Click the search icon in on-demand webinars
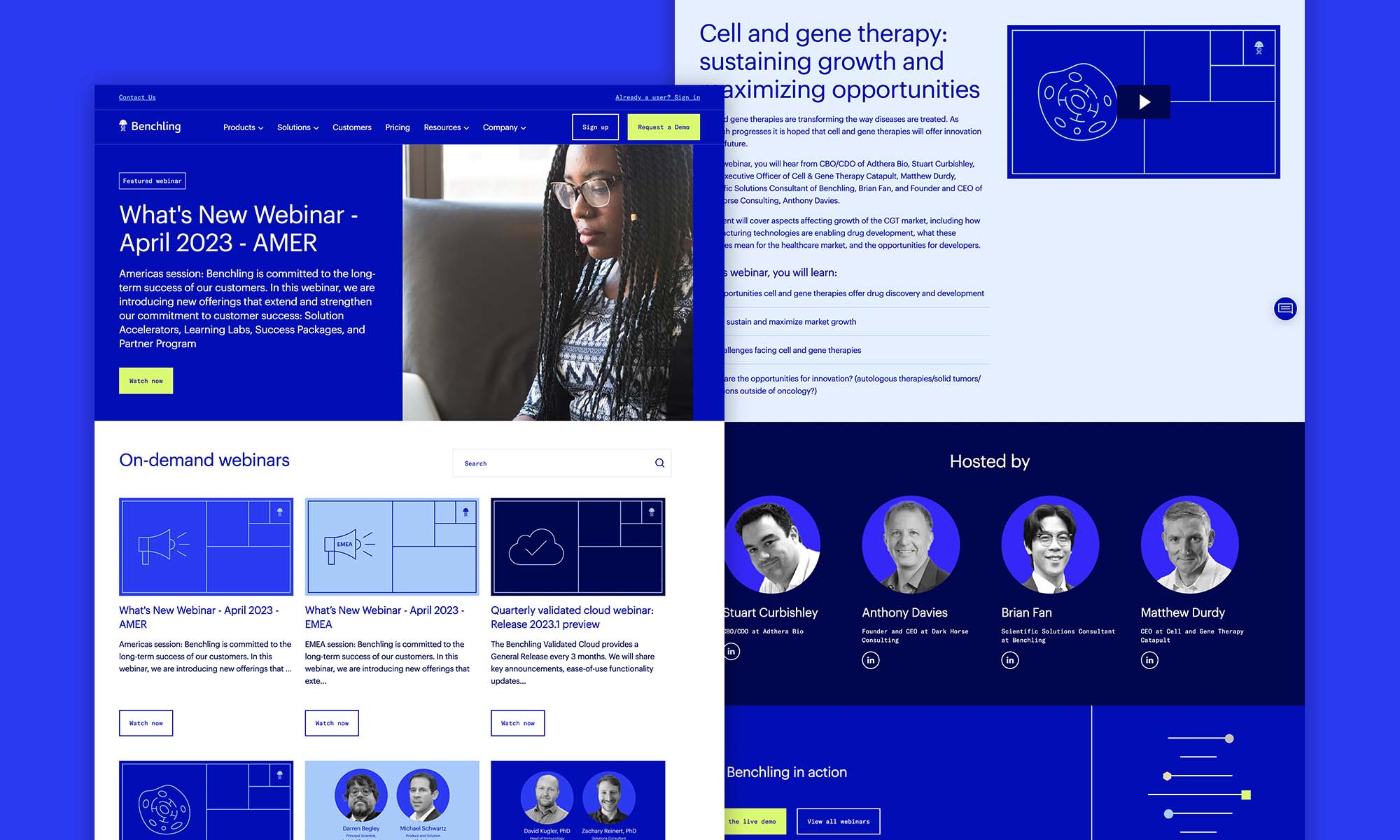The image size is (1400, 840). click(659, 463)
